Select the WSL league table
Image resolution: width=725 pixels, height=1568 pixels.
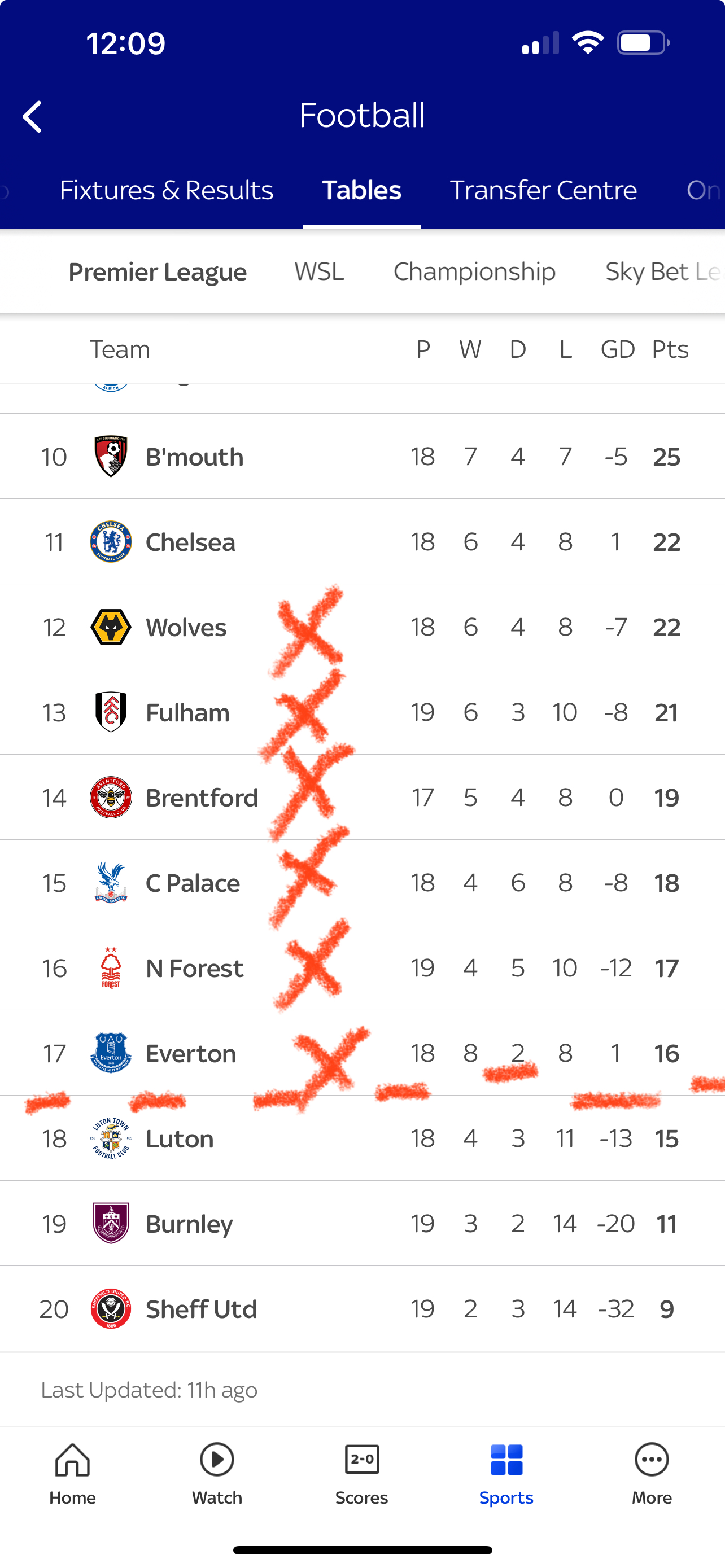[x=319, y=271]
